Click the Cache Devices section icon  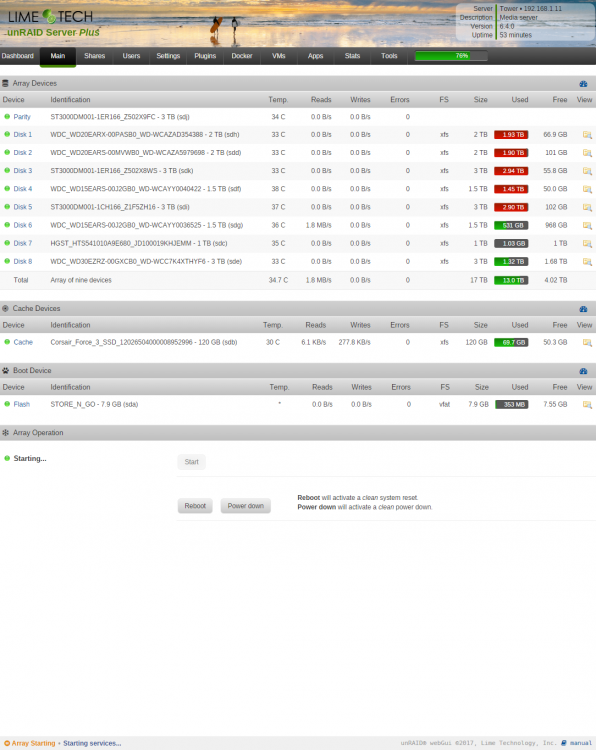click(x=5, y=309)
